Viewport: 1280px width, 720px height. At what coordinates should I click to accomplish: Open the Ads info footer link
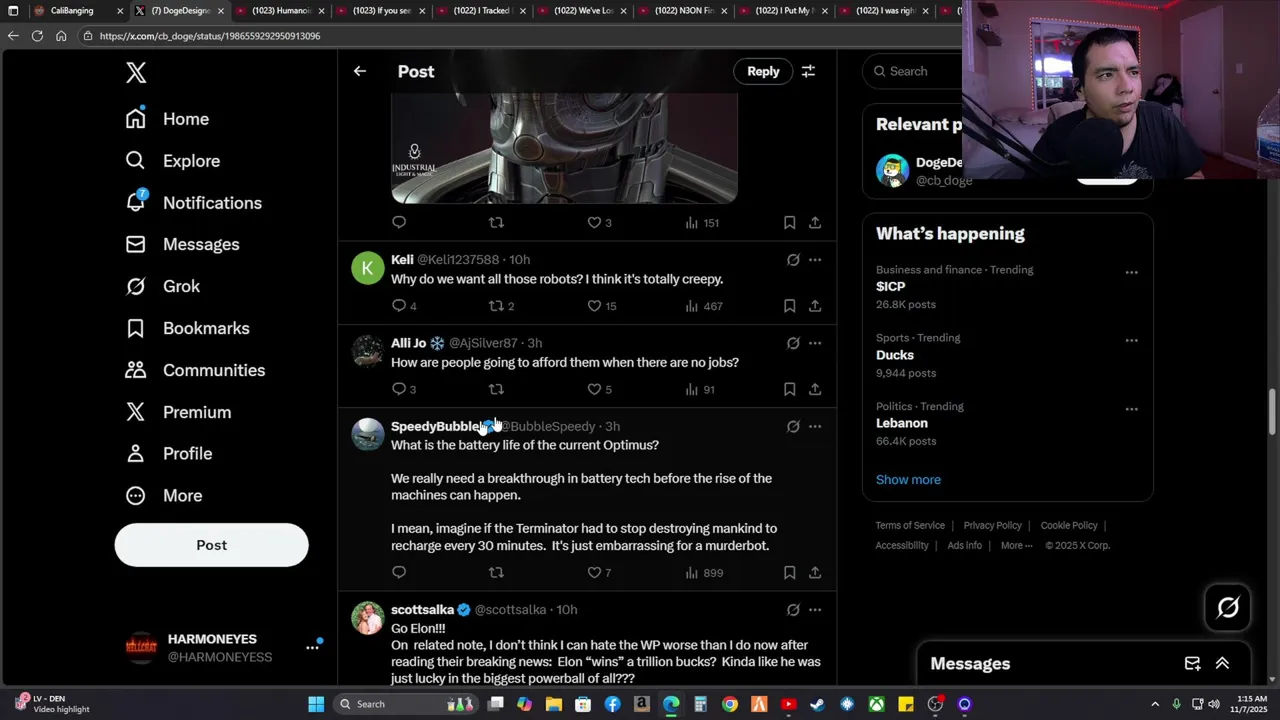(x=964, y=546)
